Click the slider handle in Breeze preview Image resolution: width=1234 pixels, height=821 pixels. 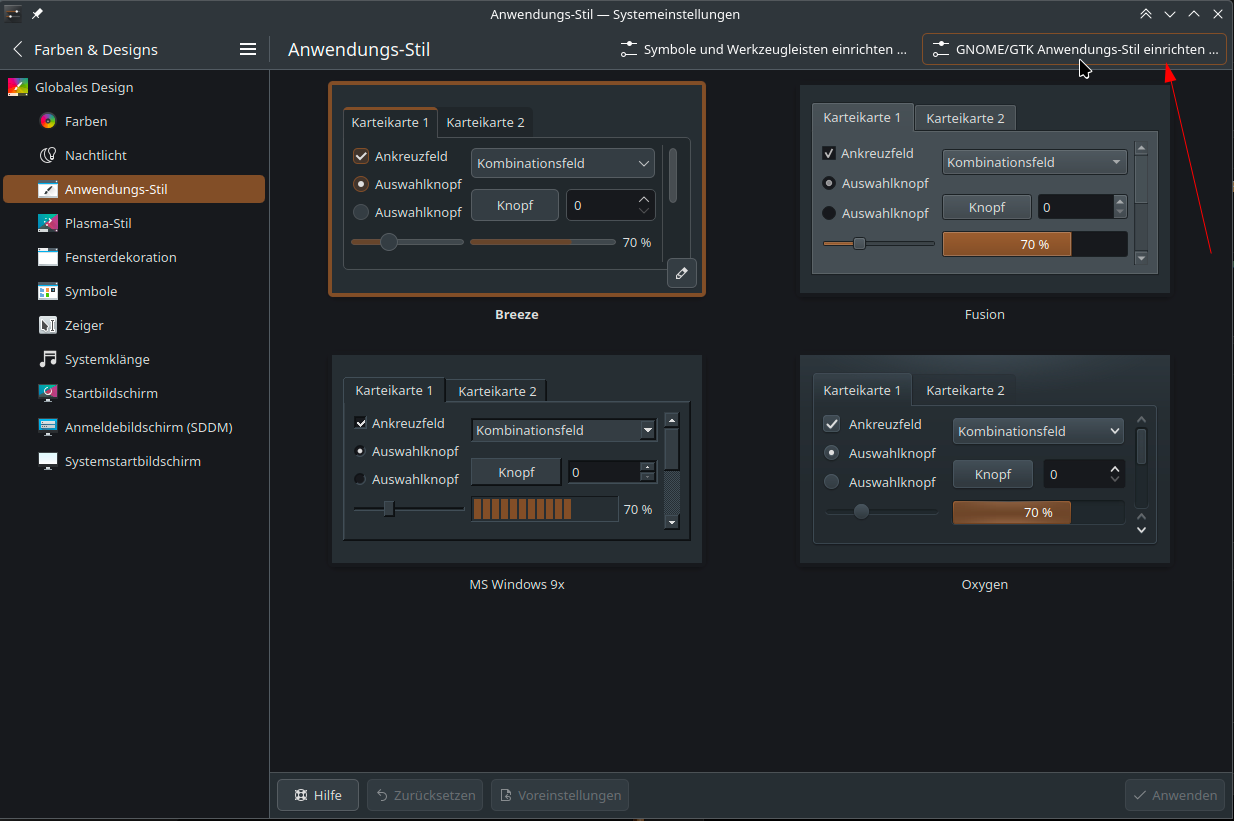tap(389, 241)
